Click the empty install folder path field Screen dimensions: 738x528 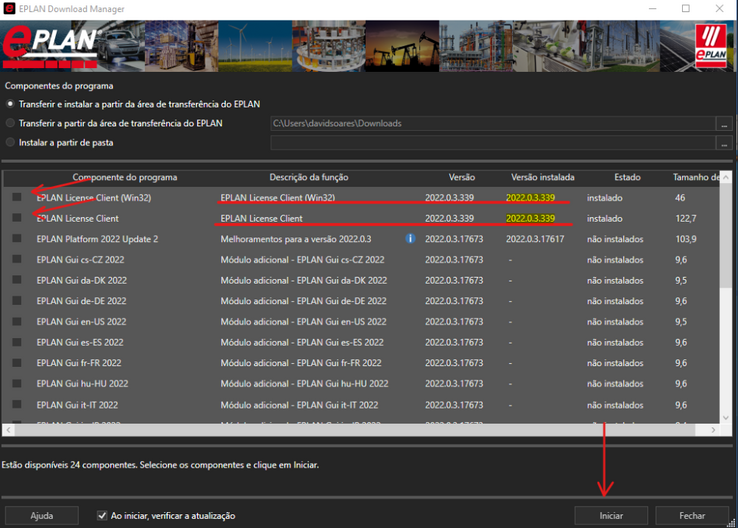493,143
